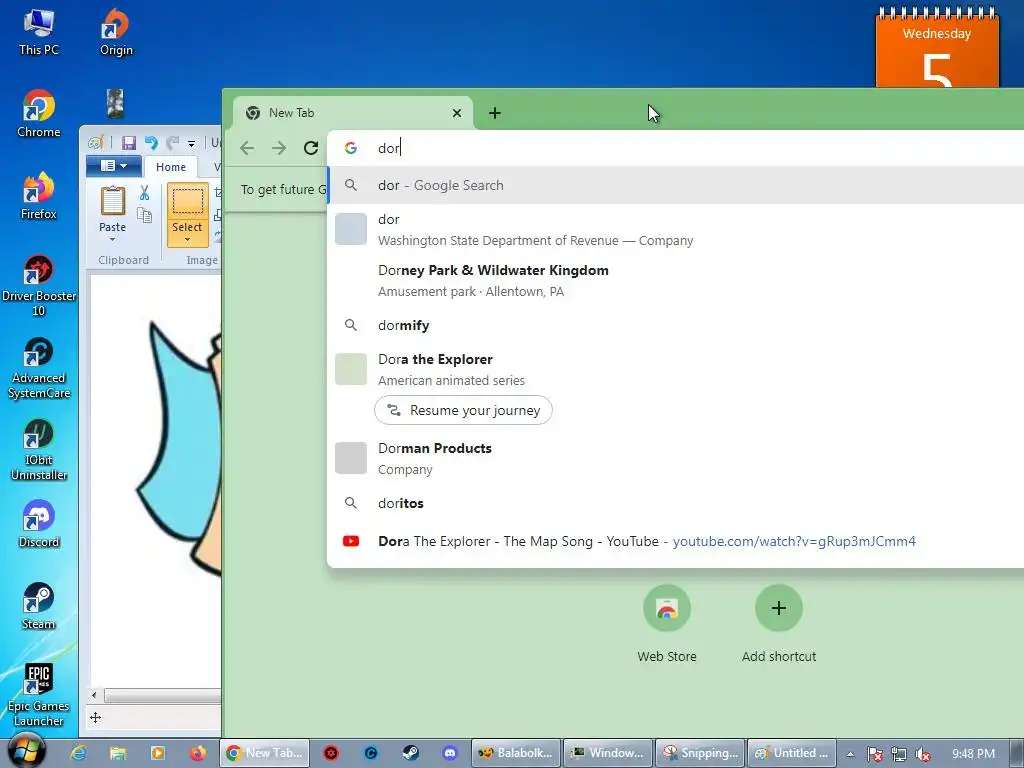Click the Paste clipboard icon in Paint

112,201
